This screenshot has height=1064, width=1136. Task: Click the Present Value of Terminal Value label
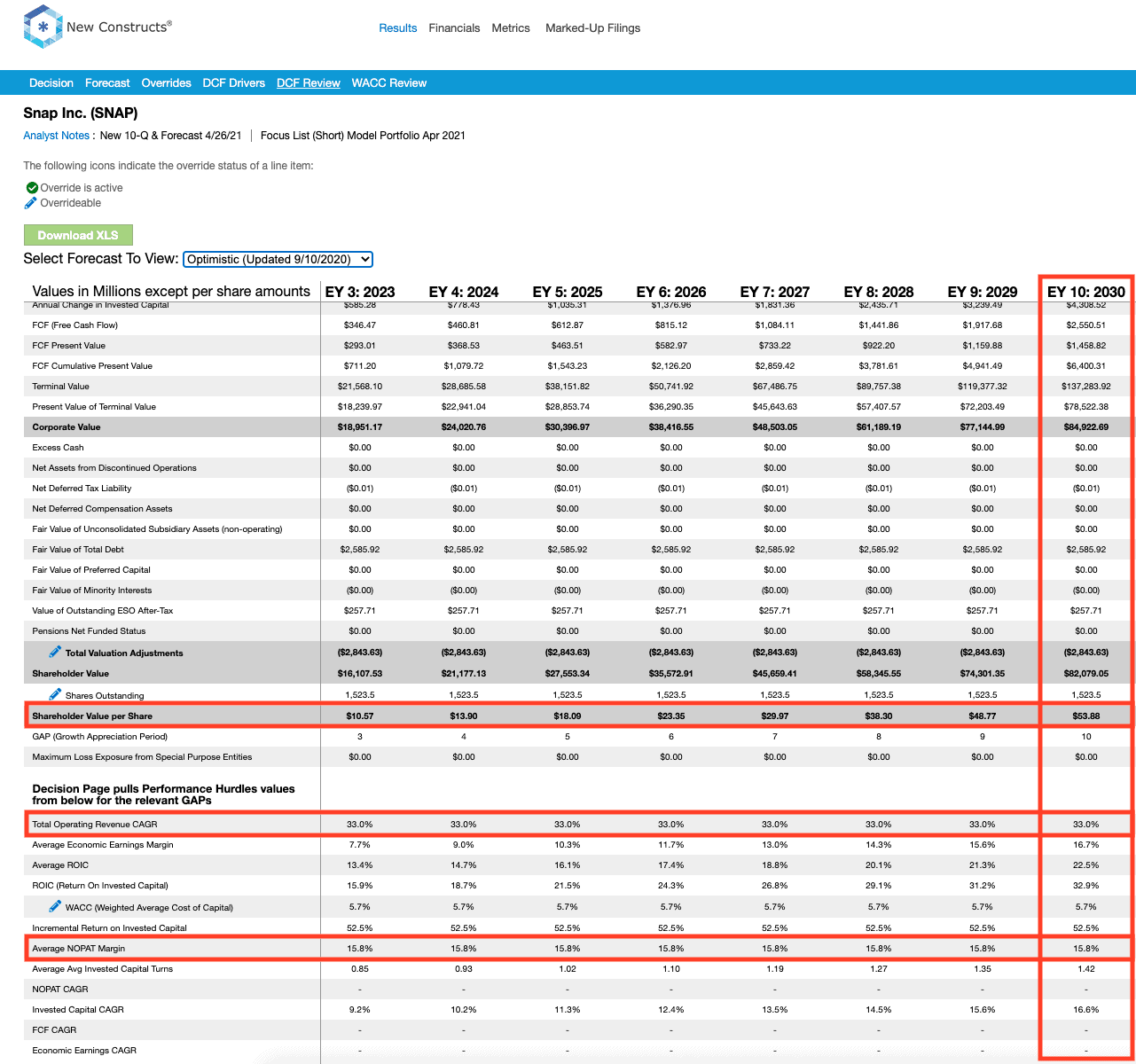click(94, 406)
